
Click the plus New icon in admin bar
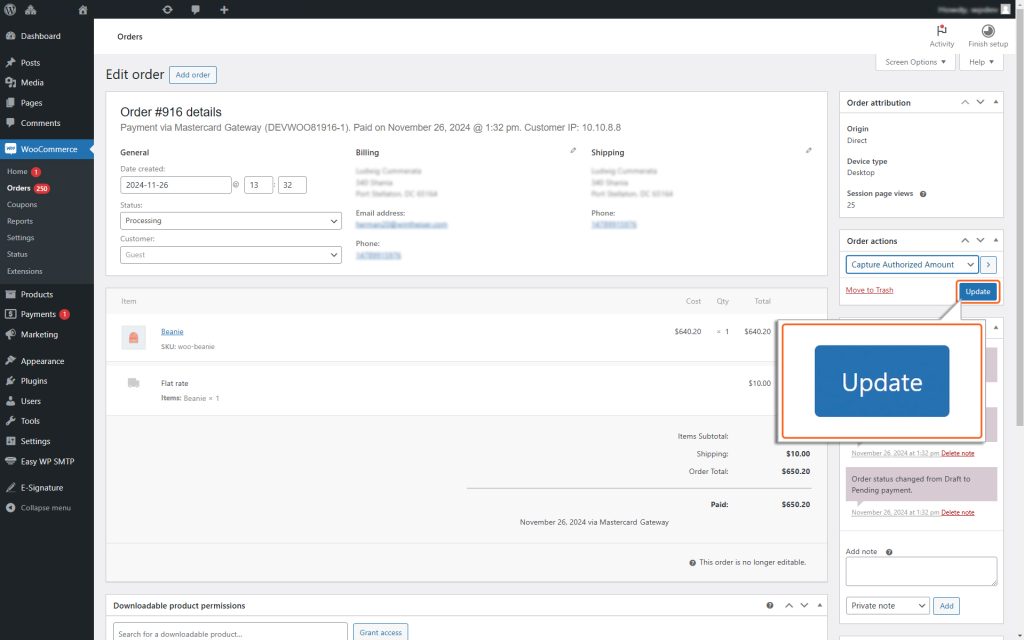[224, 10]
